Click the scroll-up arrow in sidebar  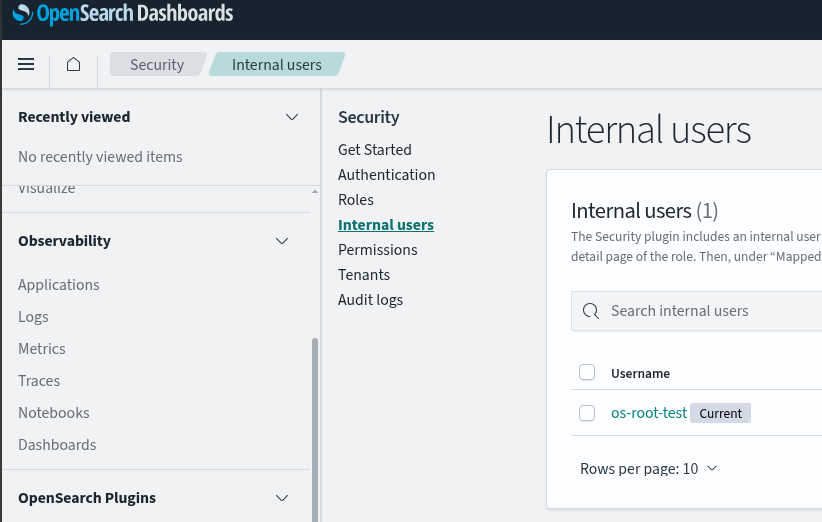315,191
